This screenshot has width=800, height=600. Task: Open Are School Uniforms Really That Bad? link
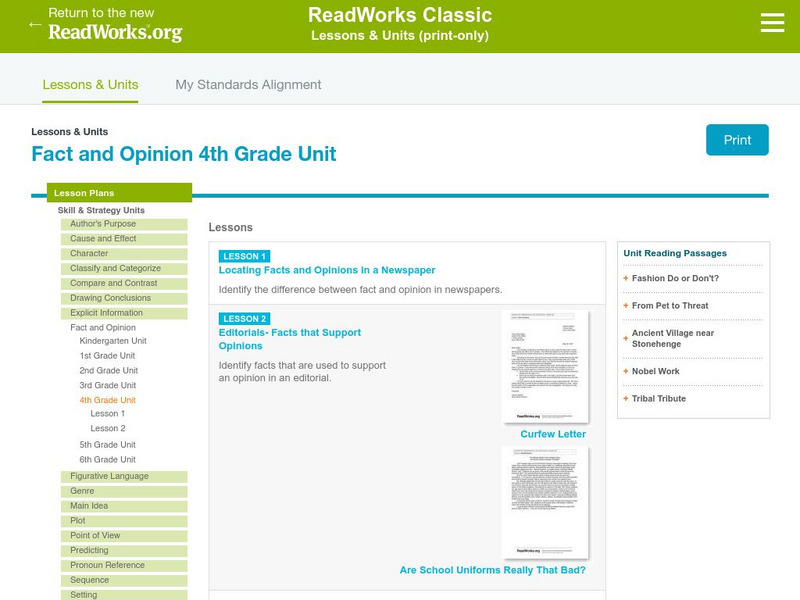coord(493,570)
